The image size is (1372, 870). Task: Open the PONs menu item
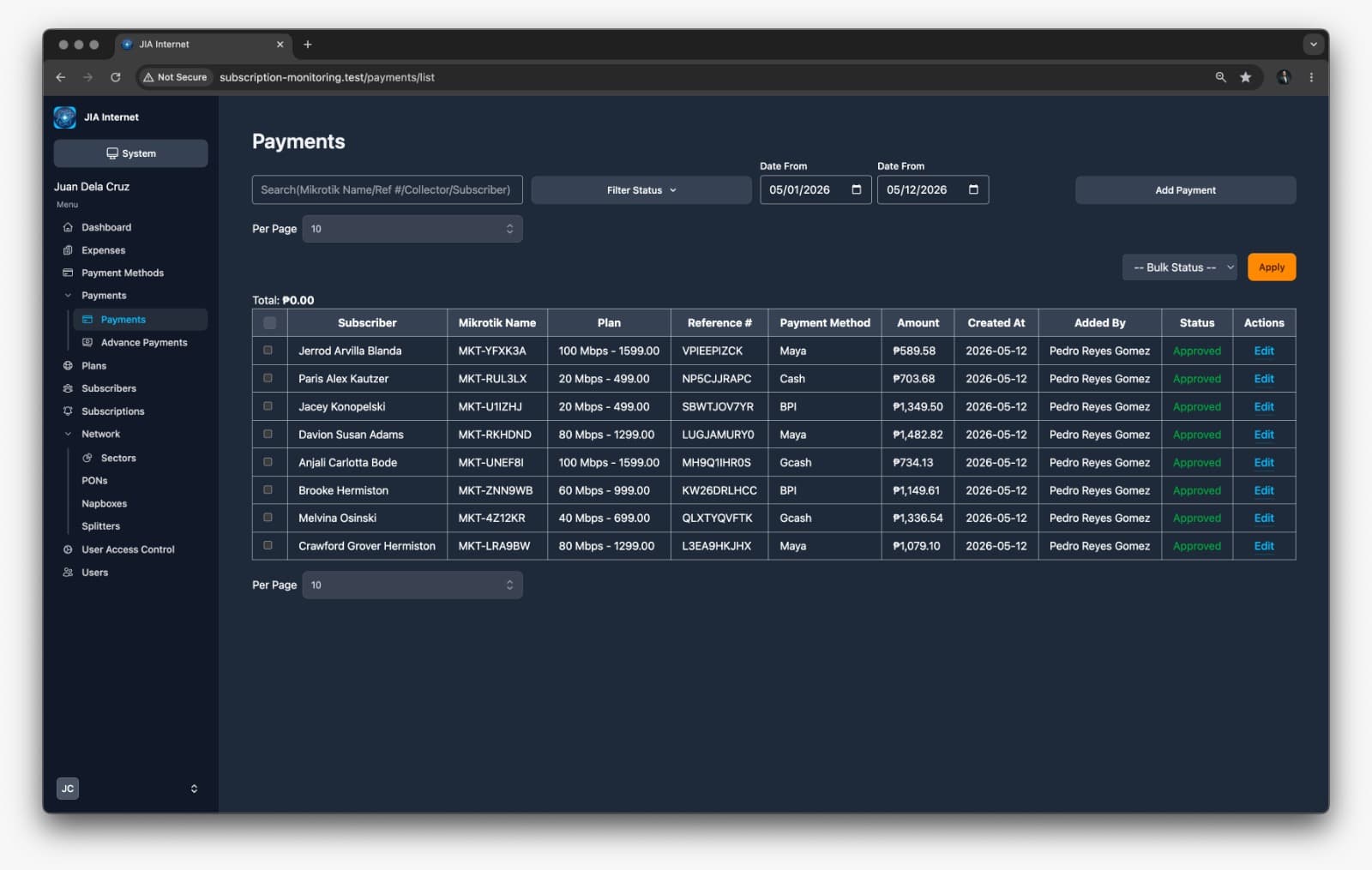94,481
